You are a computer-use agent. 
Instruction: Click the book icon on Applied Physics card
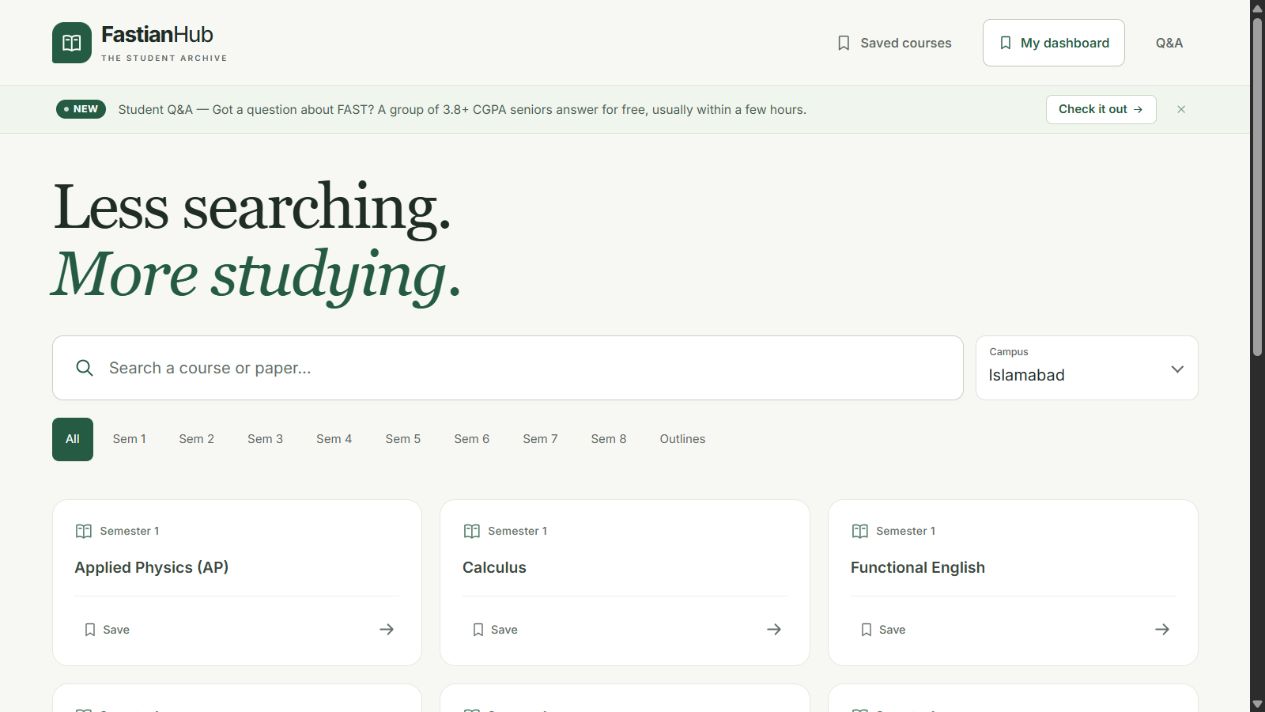click(84, 531)
